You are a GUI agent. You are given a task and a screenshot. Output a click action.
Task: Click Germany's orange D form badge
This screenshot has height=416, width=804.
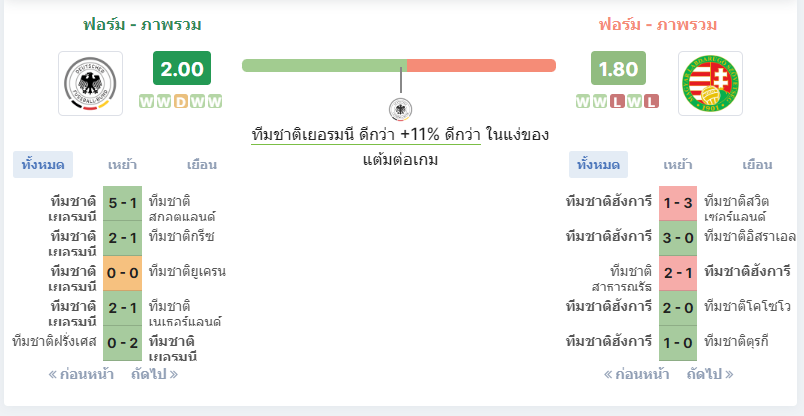point(180,102)
